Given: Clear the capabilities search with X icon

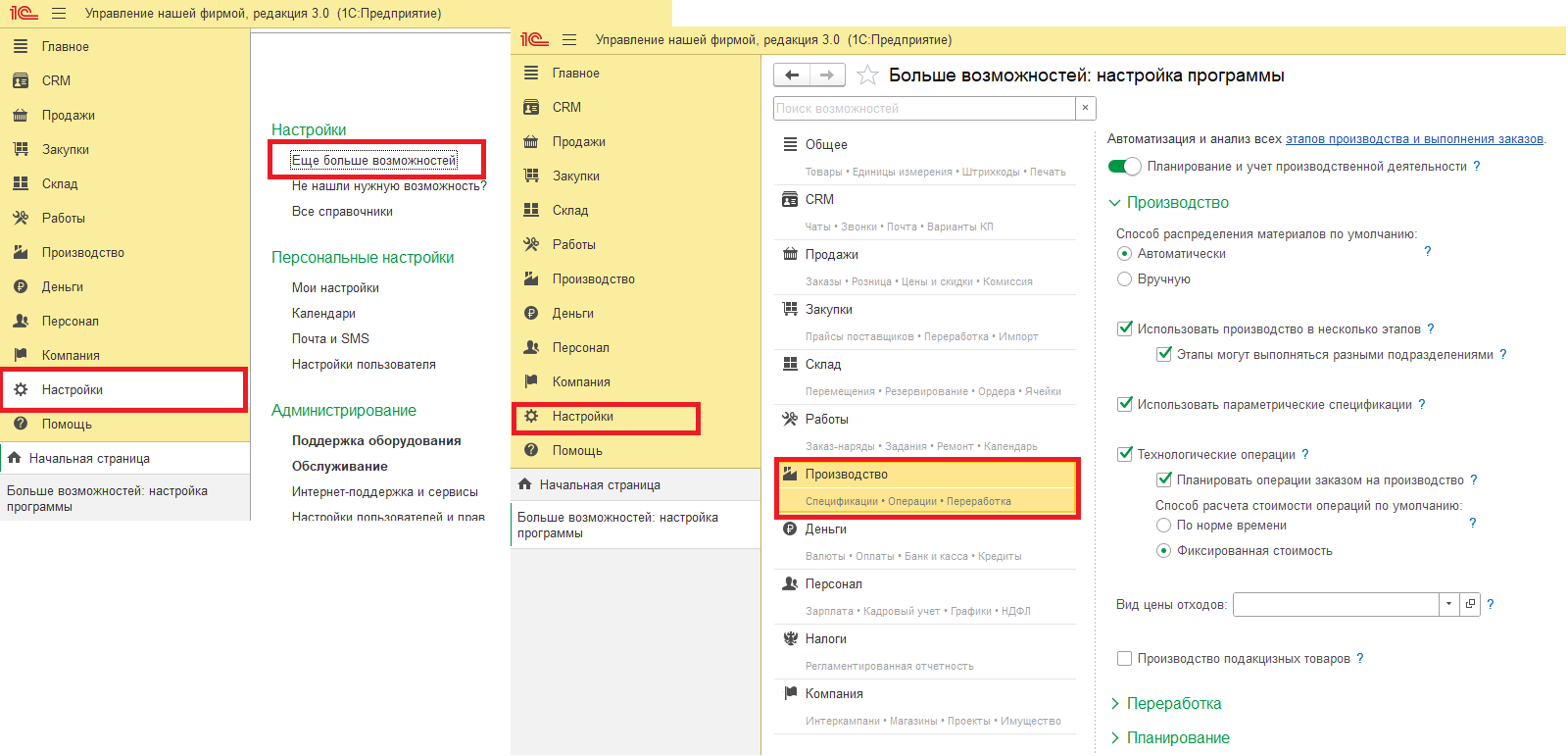Looking at the screenshot, I should 1085,108.
